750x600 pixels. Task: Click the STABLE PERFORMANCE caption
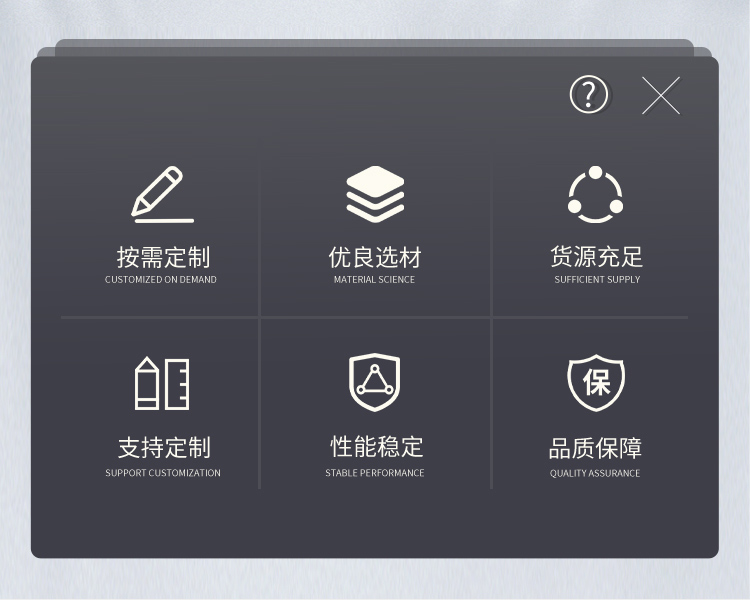point(375,473)
